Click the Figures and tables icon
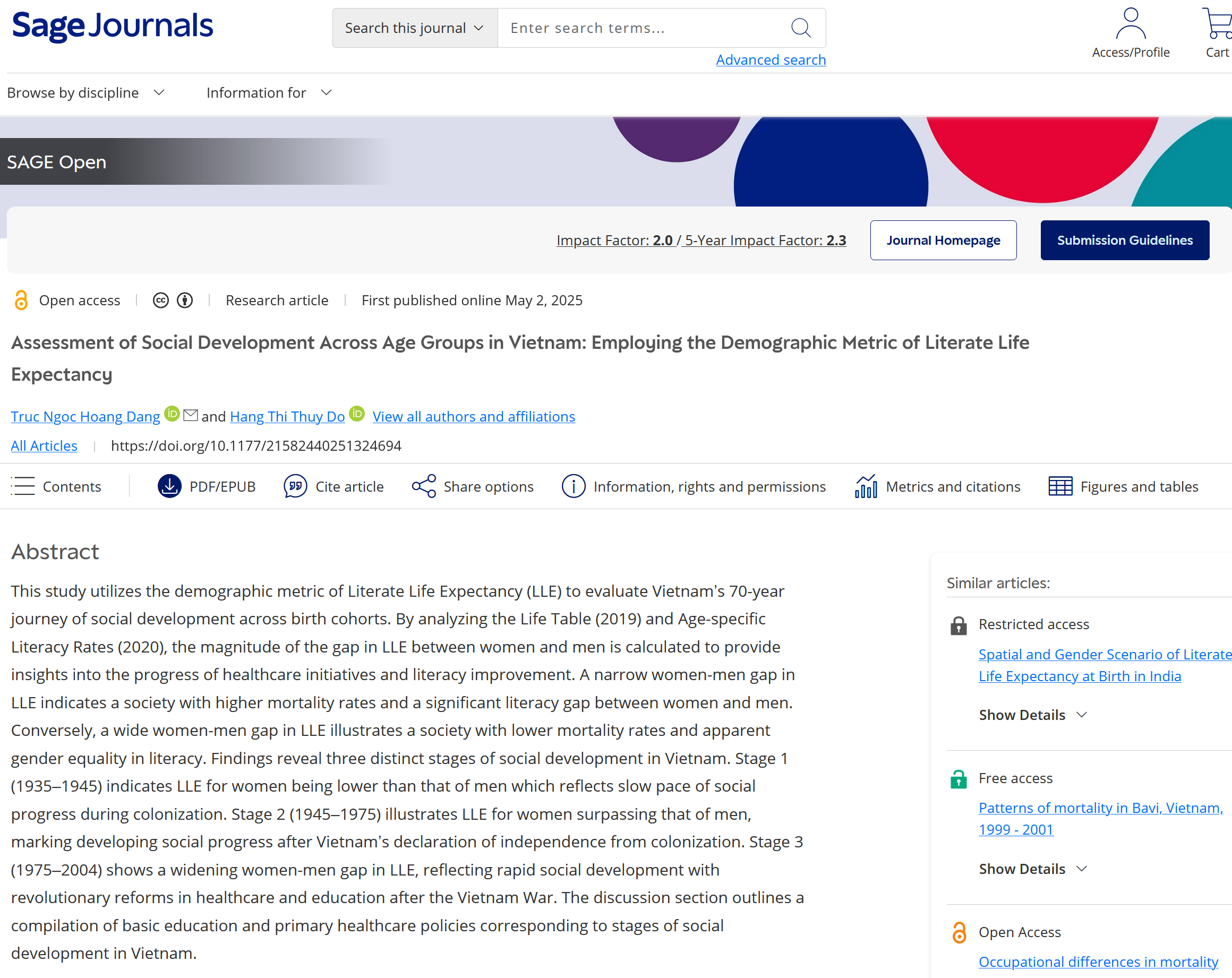 coord(1060,486)
